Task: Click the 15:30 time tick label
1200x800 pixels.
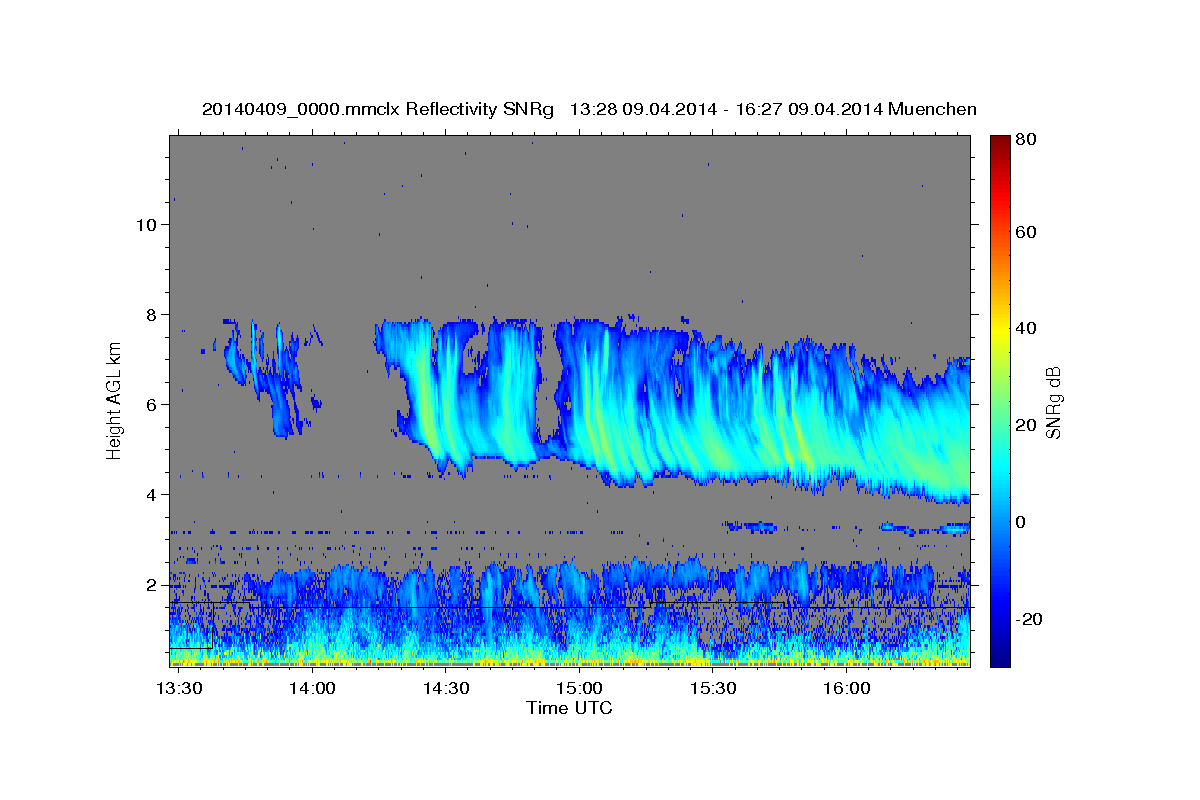Action: 713,689
